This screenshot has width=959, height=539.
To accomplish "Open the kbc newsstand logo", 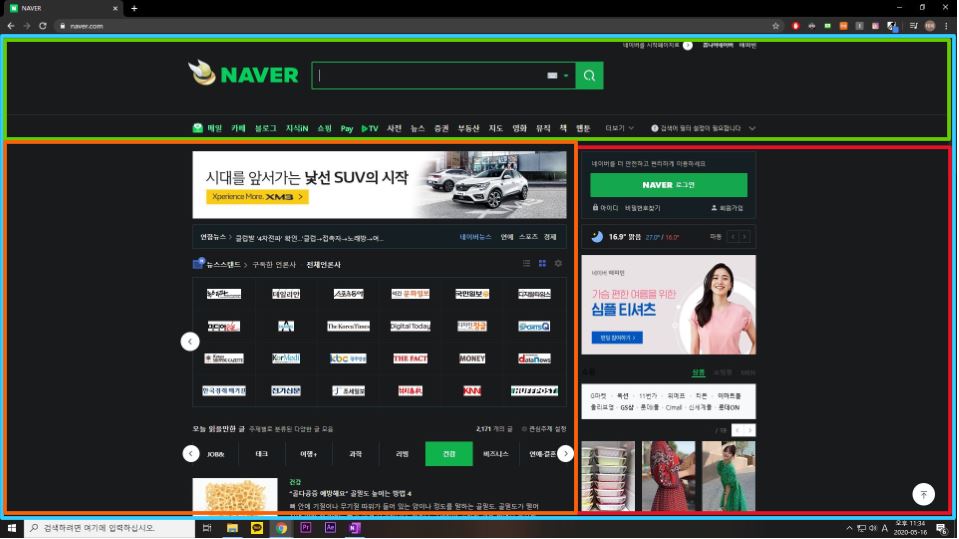I will (x=348, y=359).
